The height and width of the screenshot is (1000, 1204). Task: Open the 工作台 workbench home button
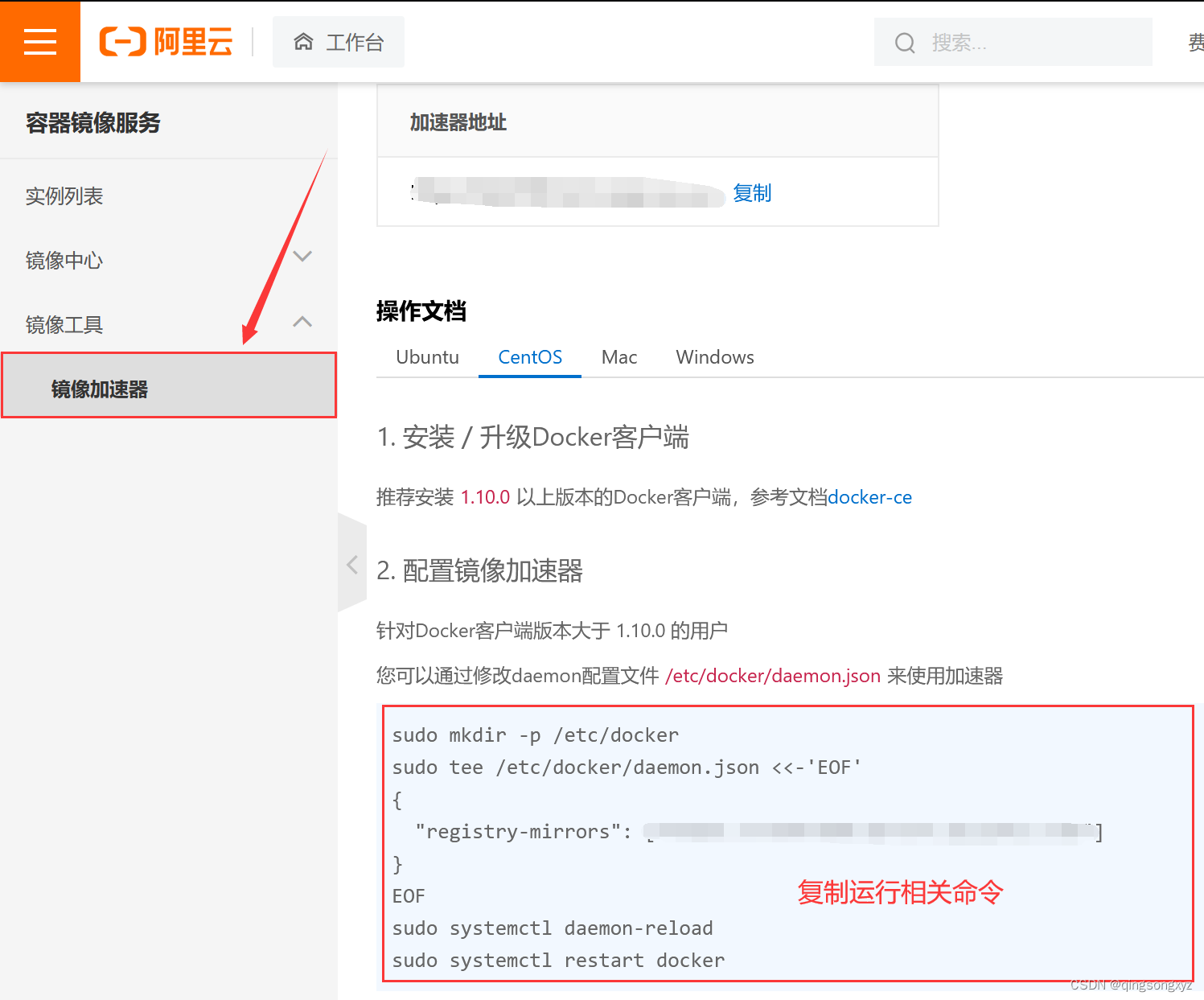pos(339,42)
